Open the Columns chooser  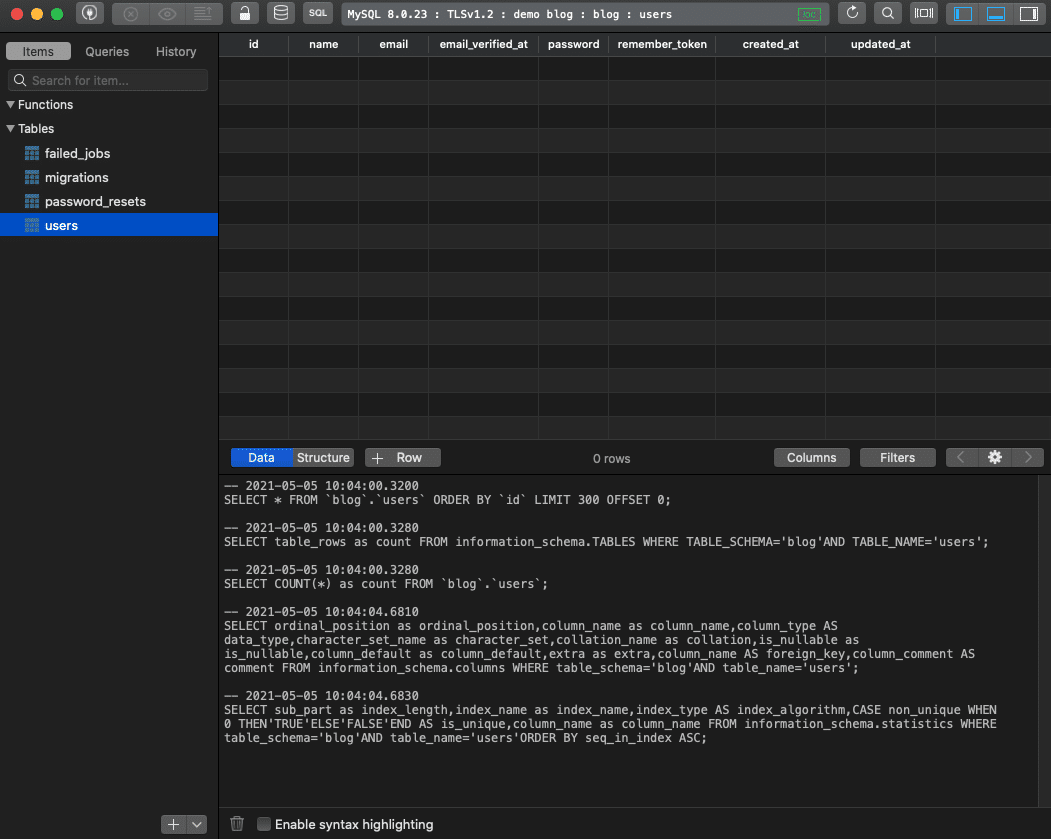(812, 458)
